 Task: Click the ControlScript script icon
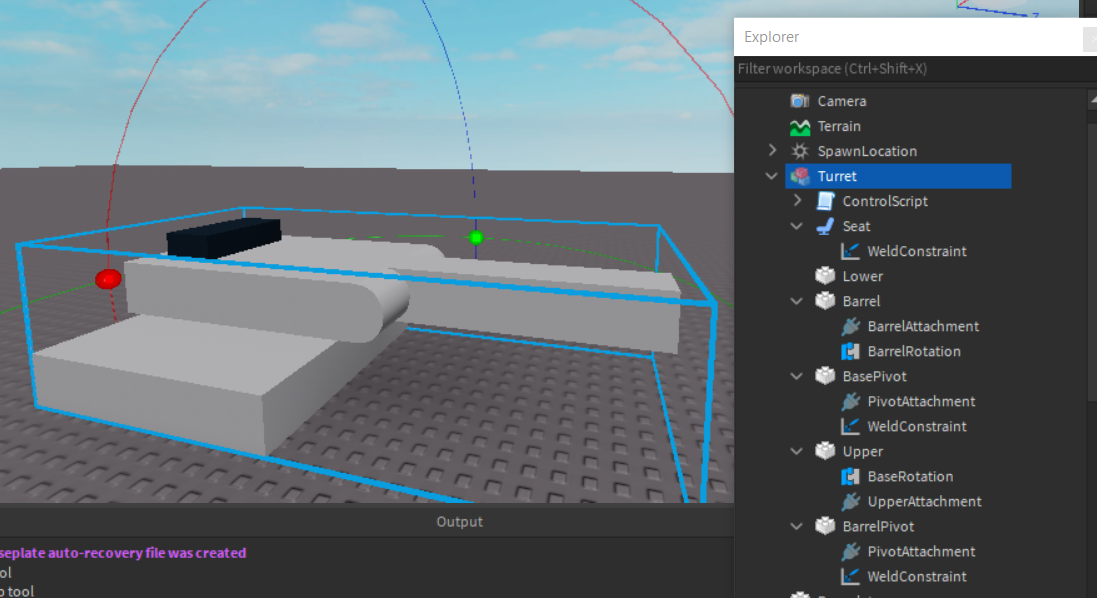[x=824, y=200]
